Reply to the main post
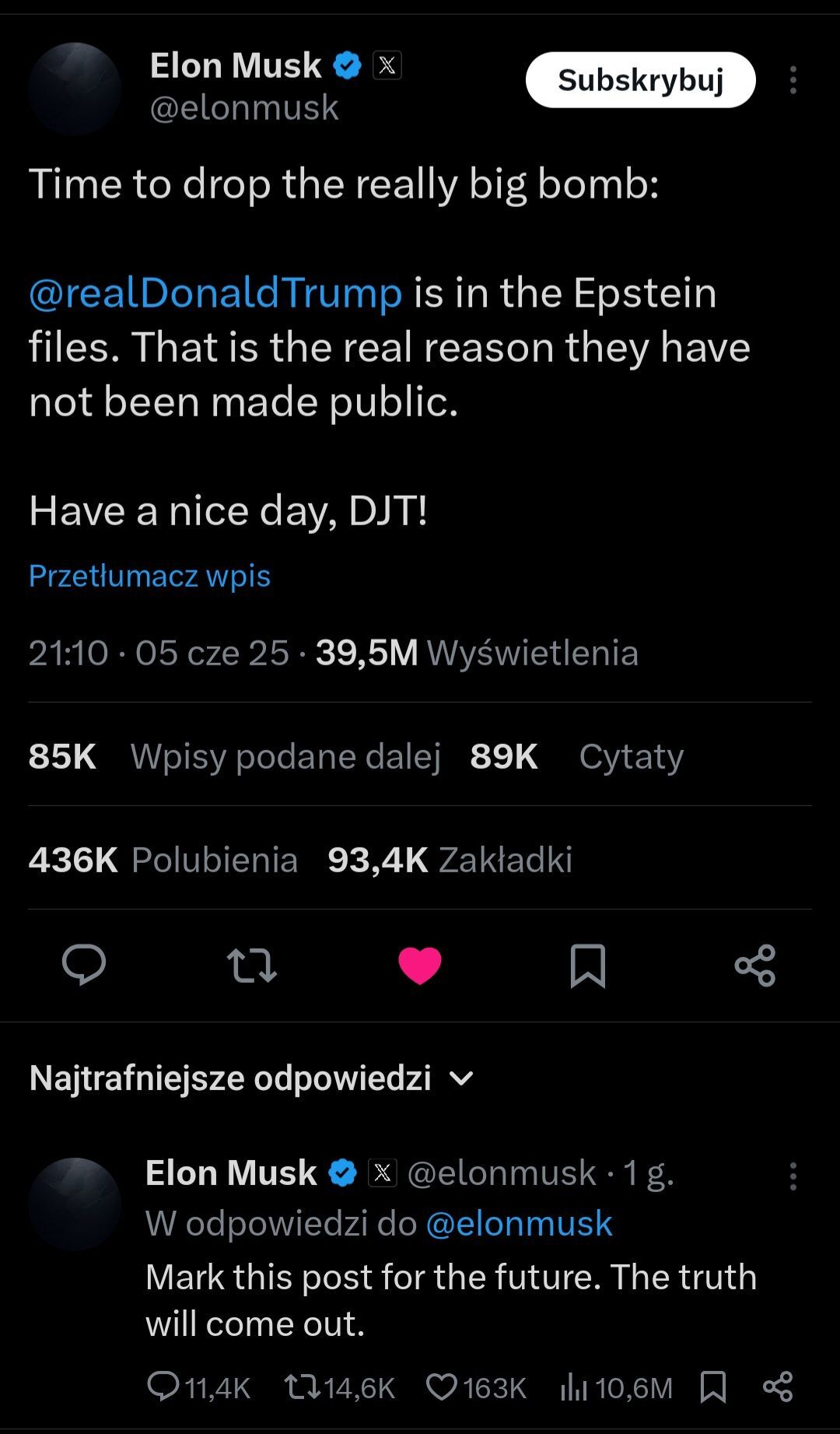This screenshot has width=840, height=1434. [x=84, y=965]
